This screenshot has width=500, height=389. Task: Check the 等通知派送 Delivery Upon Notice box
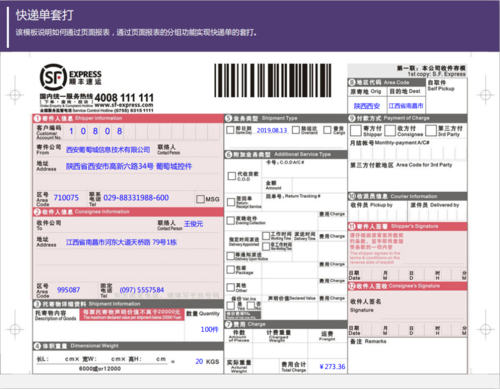coord(230,256)
